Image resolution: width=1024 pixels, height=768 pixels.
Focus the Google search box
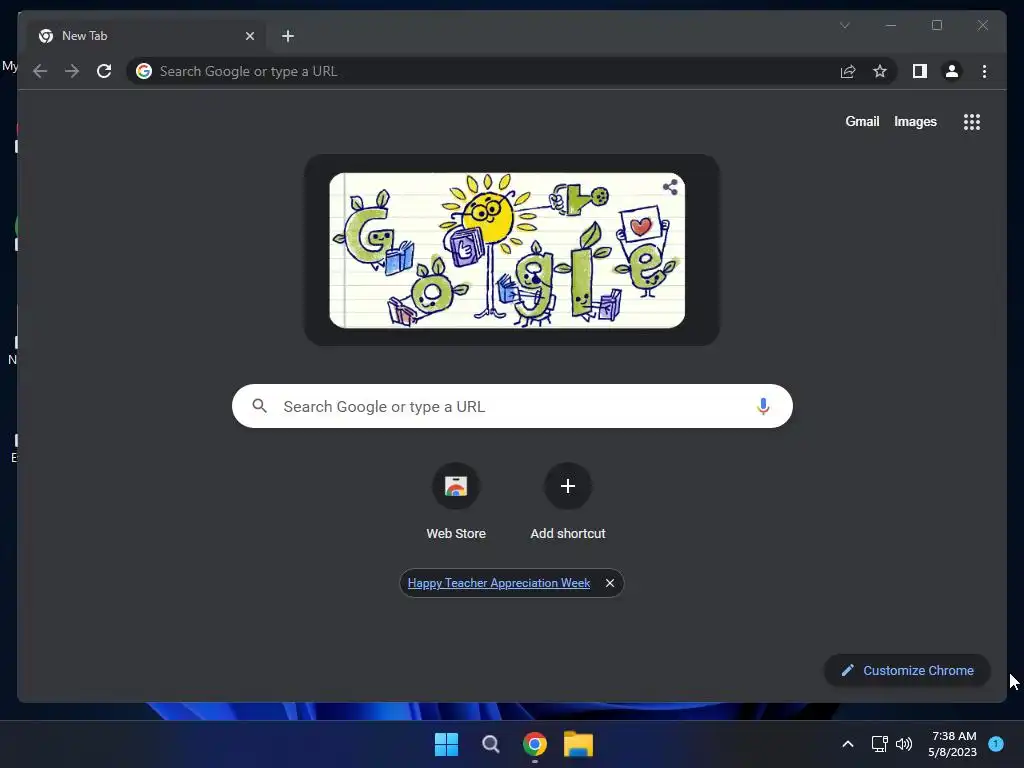click(513, 406)
